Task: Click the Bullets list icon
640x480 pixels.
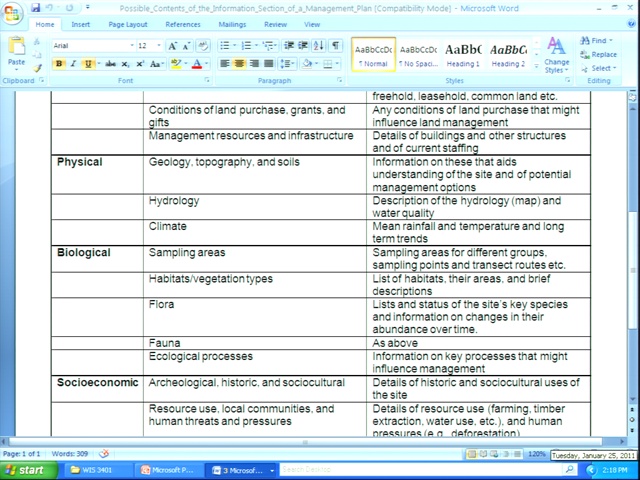Action: 224,46
